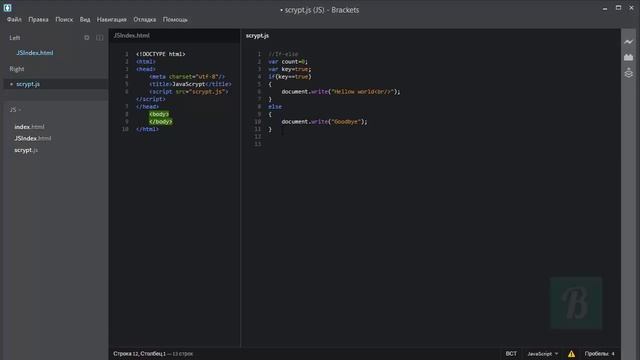Focus the scrypt.js pane header

[x=257, y=36]
